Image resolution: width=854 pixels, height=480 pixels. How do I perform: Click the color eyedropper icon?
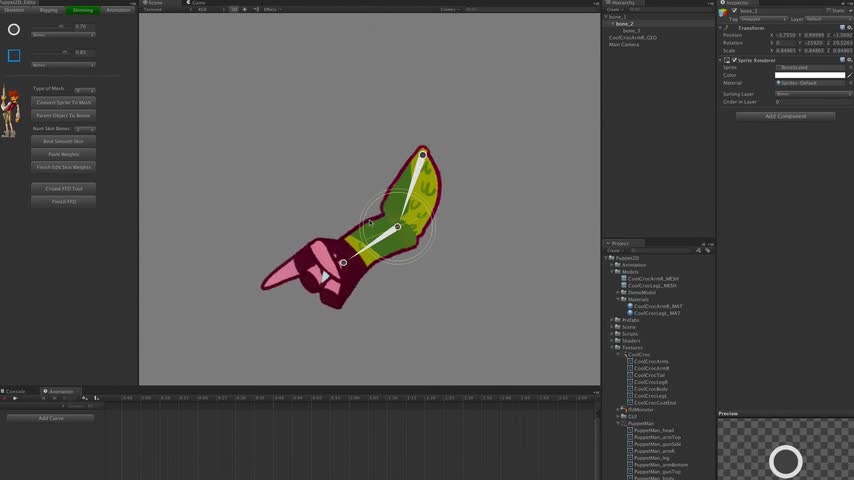tap(850, 75)
